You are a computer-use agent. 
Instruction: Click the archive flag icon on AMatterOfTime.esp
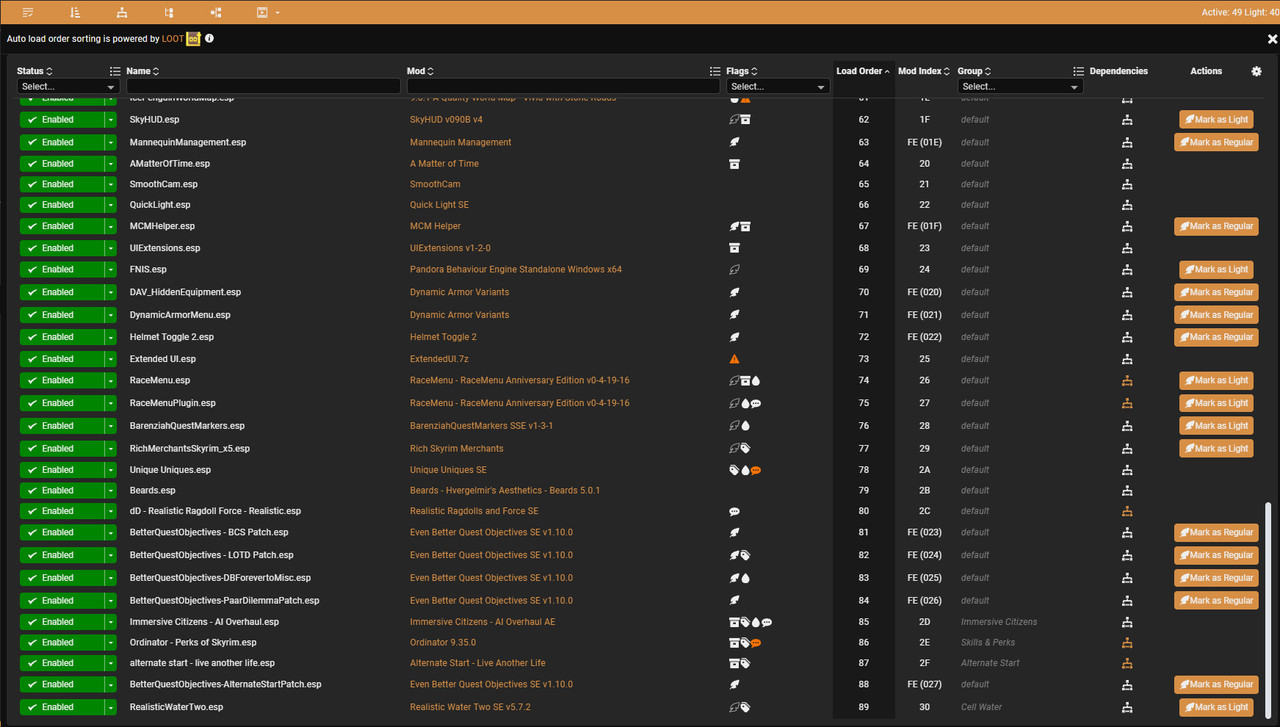[x=735, y=163]
